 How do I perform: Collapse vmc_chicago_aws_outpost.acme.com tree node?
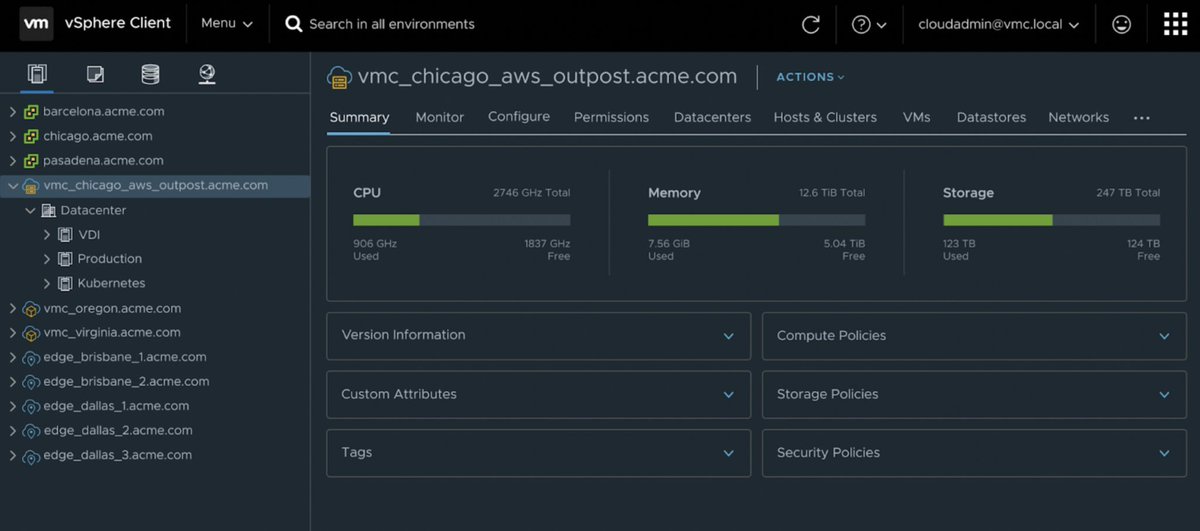point(12,185)
